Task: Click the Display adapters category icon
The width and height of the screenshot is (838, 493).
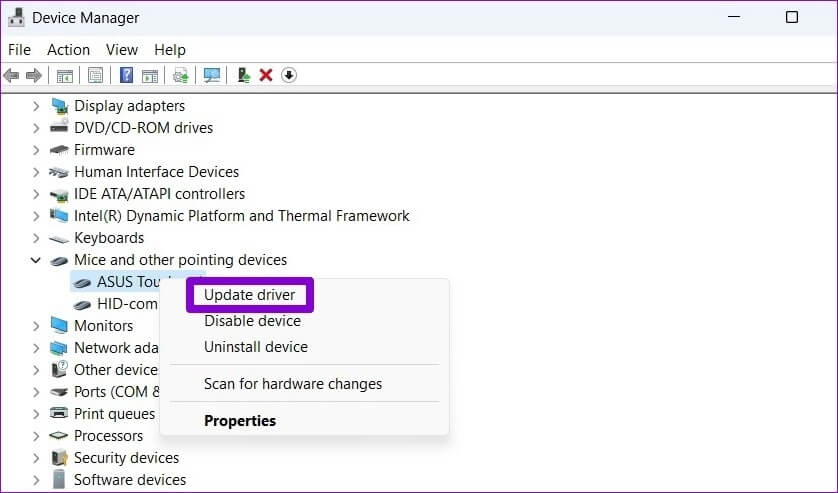Action: coord(59,106)
